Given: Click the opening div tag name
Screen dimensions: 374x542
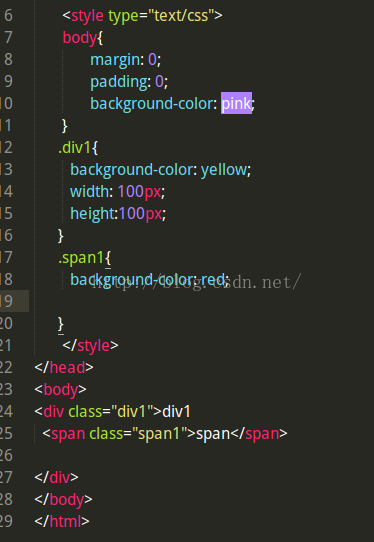Looking at the screenshot, I should pyautogui.click(x=54, y=412).
